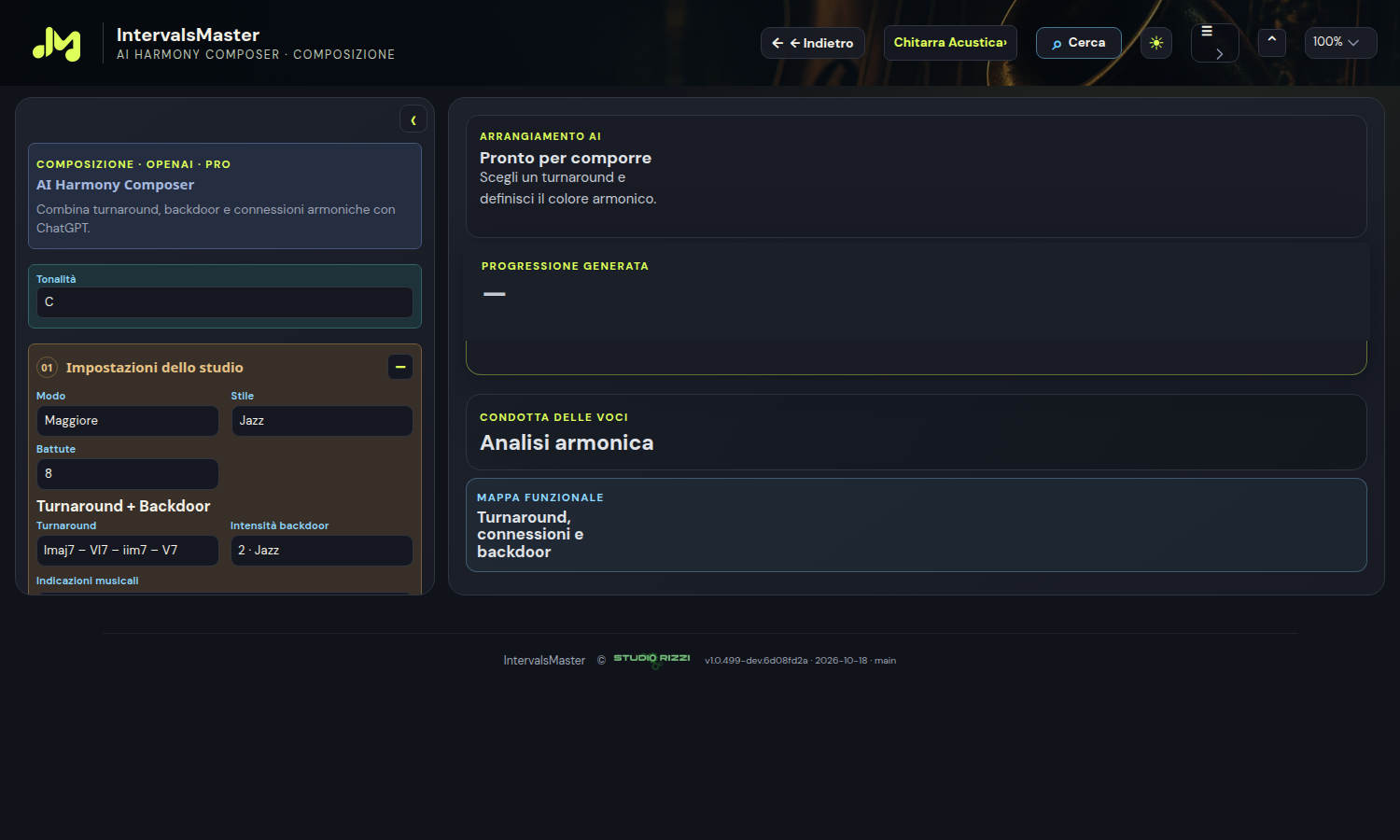
Task: Click the IntervalsMaster header title
Action: pyautogui.click(x=189, y=35)
